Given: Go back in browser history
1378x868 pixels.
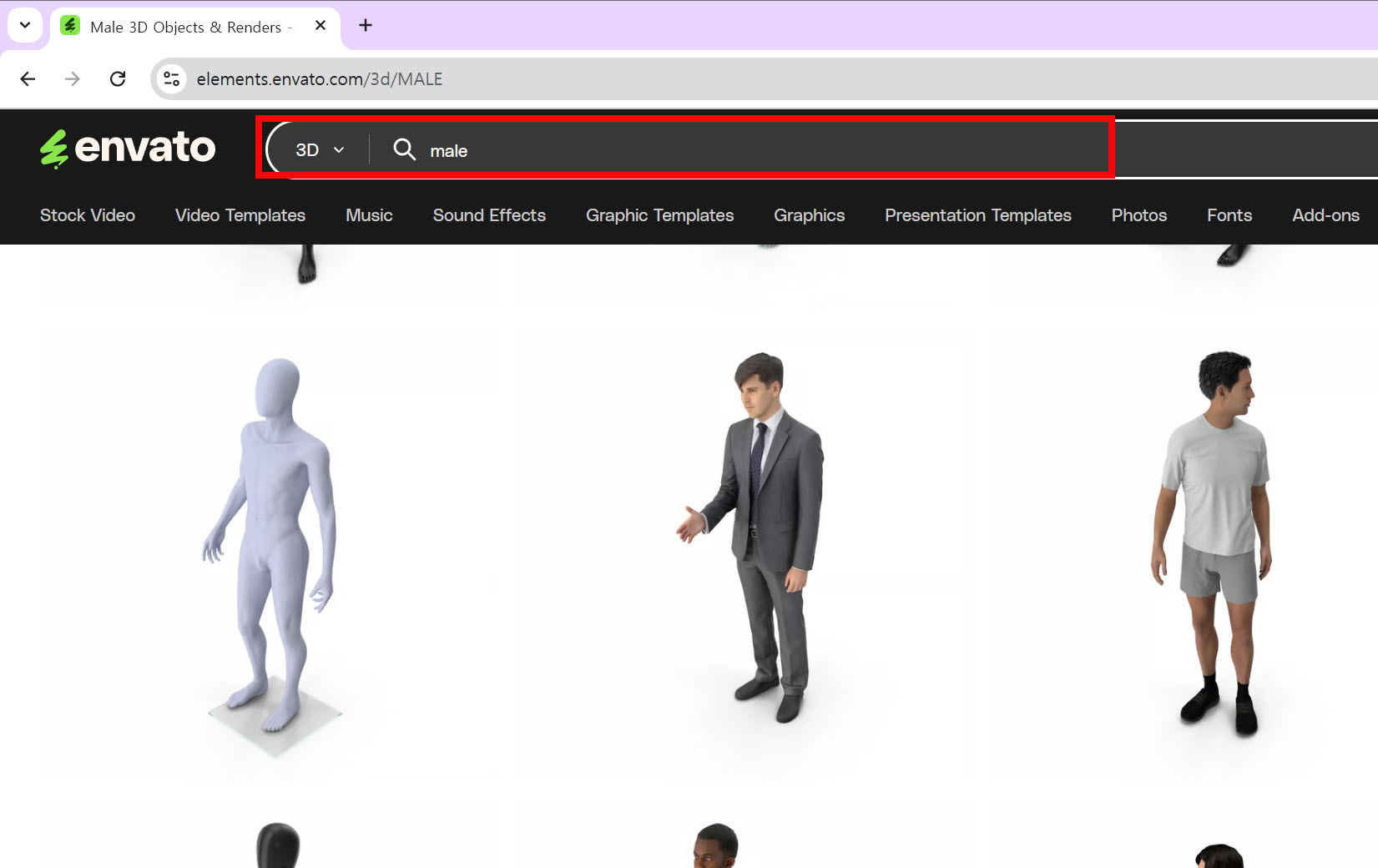Looking at the screenshot, I should (x=28, y=78).
